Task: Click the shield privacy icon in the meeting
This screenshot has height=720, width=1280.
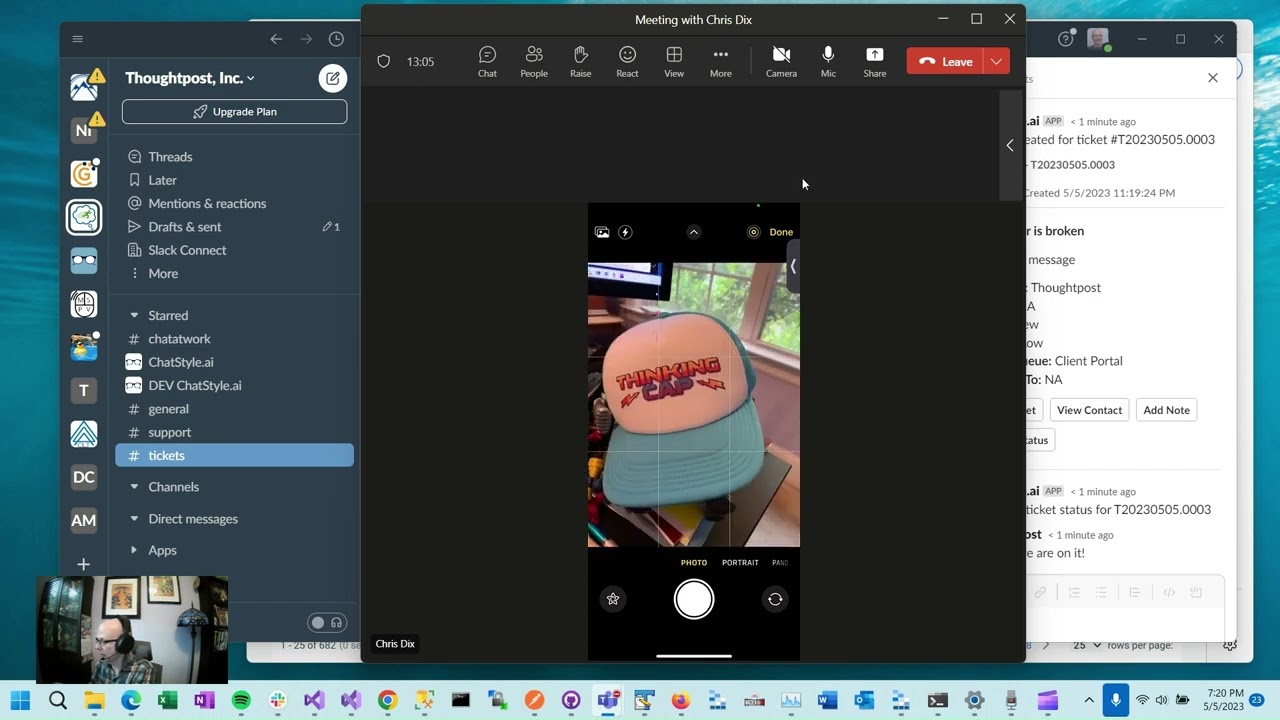Action: click(383, 61)
